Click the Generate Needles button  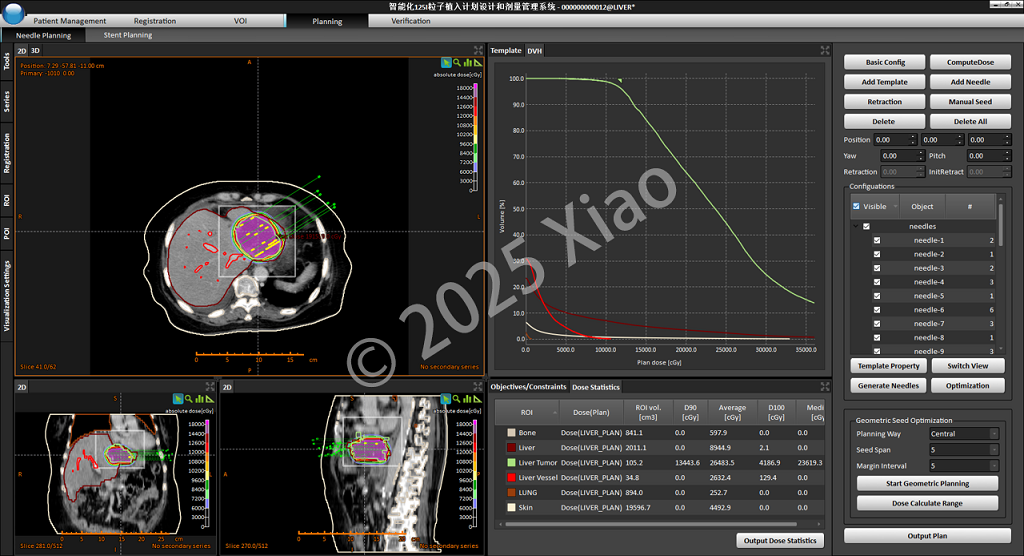tap(888, 385)
